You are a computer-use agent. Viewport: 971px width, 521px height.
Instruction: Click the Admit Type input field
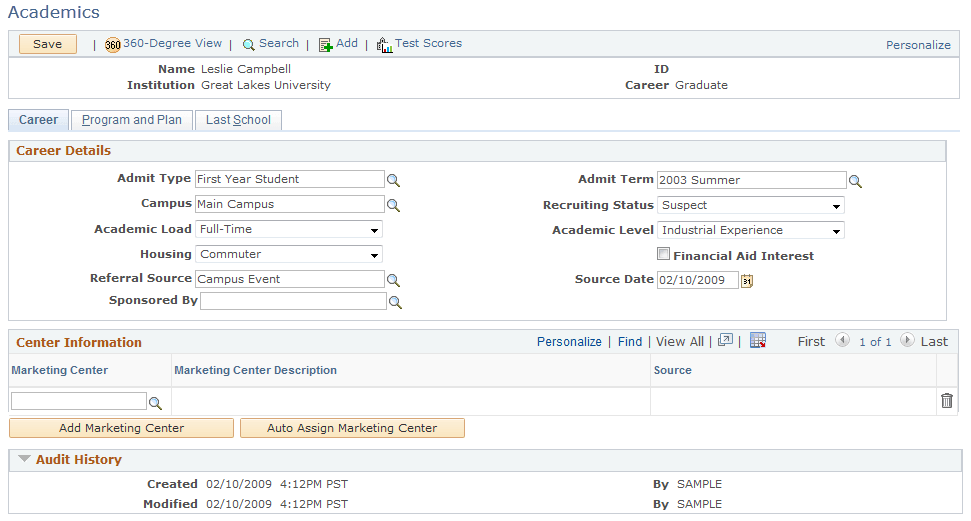(290, 179)
